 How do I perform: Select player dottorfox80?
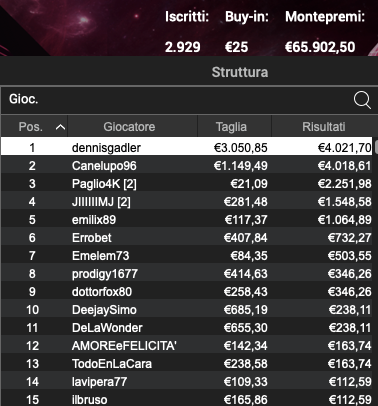tap(187, 292)
